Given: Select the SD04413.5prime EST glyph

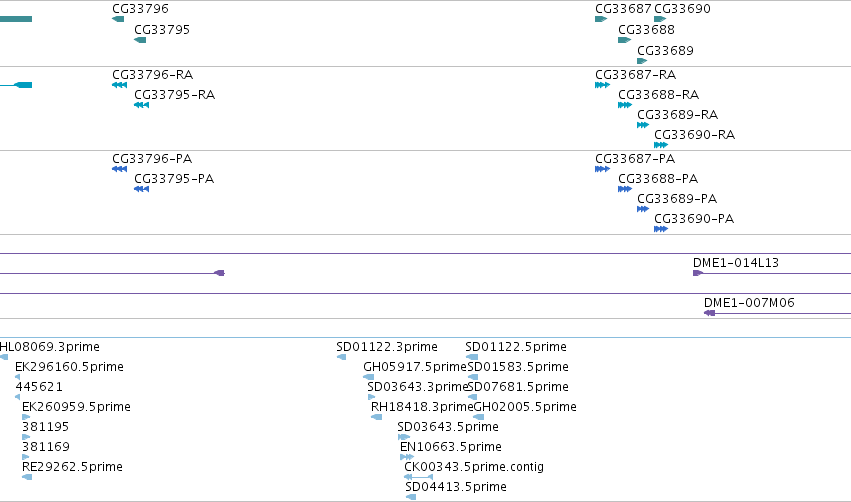Looking at the screenshot, I should tap(411, 497).
